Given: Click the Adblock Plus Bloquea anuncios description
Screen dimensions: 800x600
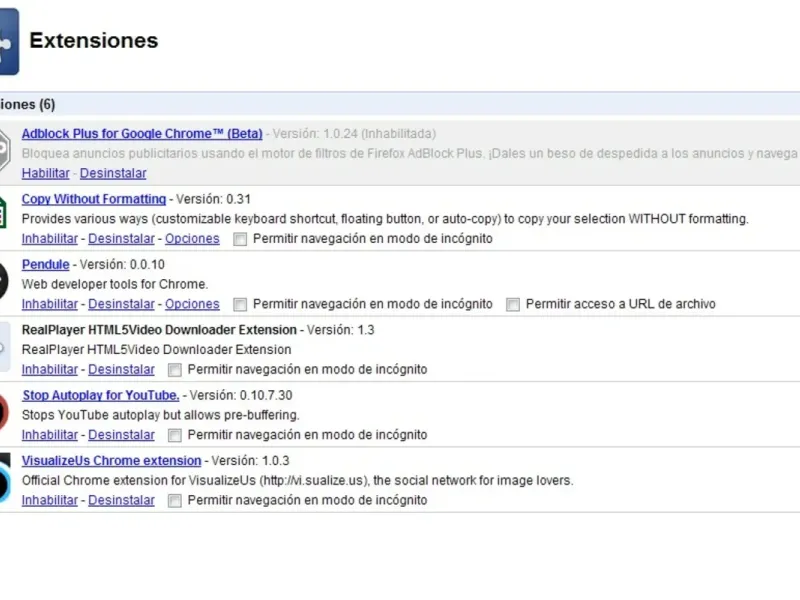Looking at the screenshot, I should point(410,154).
